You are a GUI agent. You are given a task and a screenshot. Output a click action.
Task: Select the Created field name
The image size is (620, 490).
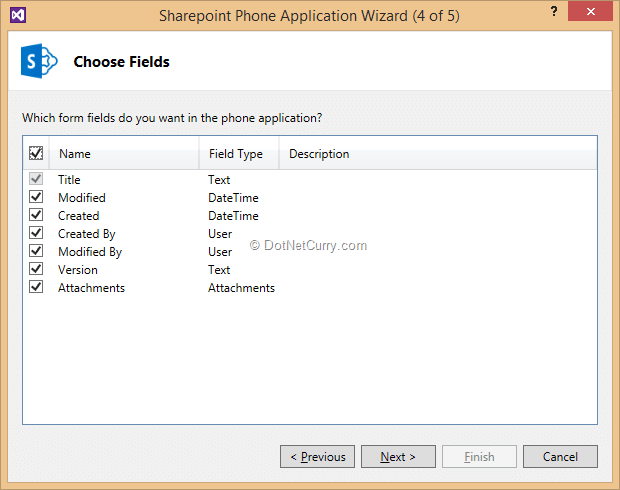click(x=79, y=216)
